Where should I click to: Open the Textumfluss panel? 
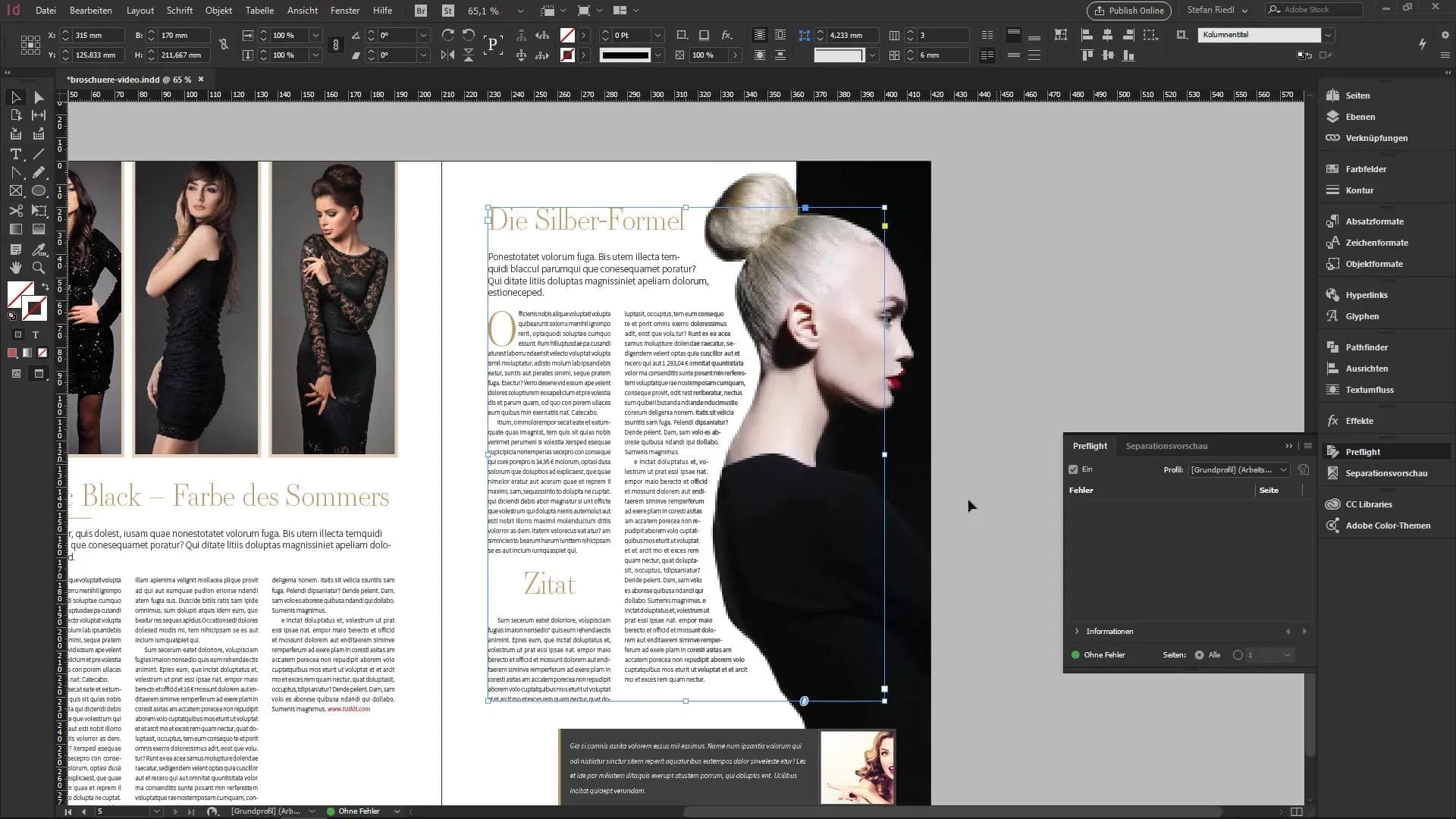(1370, 390)
